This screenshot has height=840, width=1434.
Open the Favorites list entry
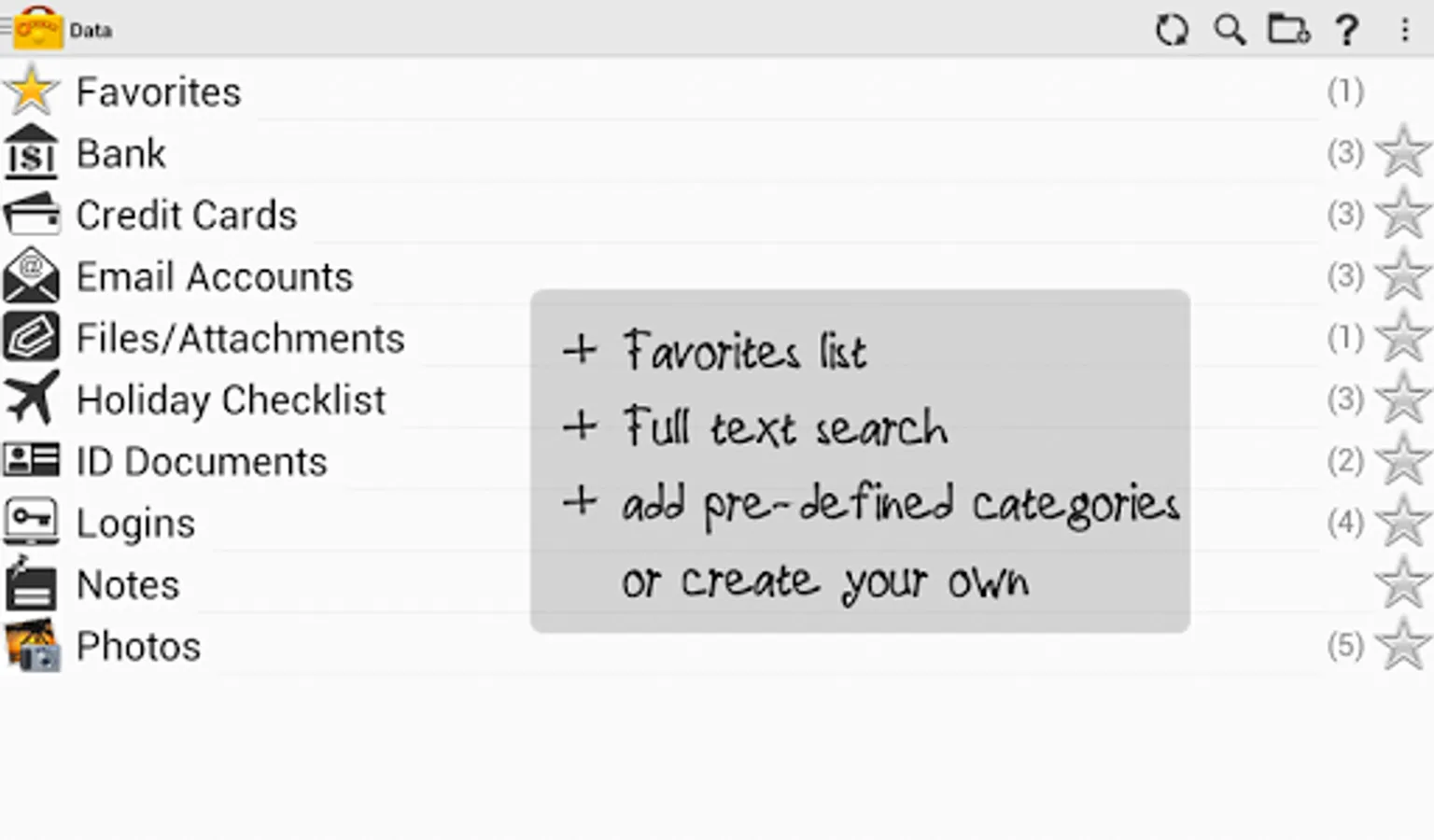click(158, 91)
